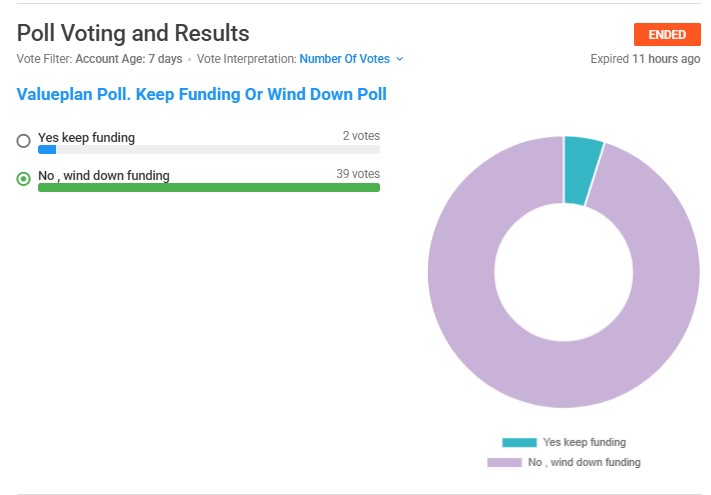Click the No, wind down funding legend label

coord(584,462)
